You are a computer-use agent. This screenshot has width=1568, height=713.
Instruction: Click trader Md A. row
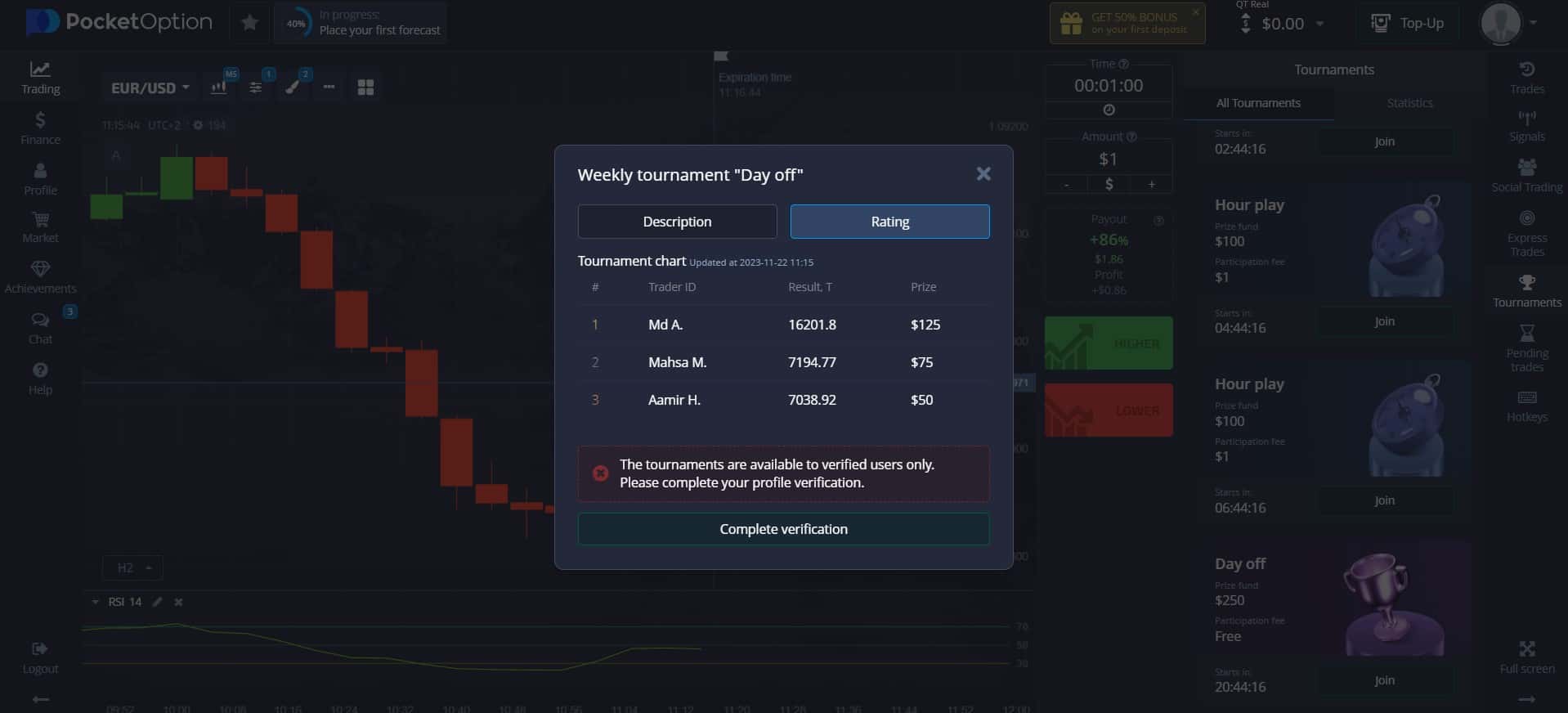pyautogui.click(x=783, y=325)
